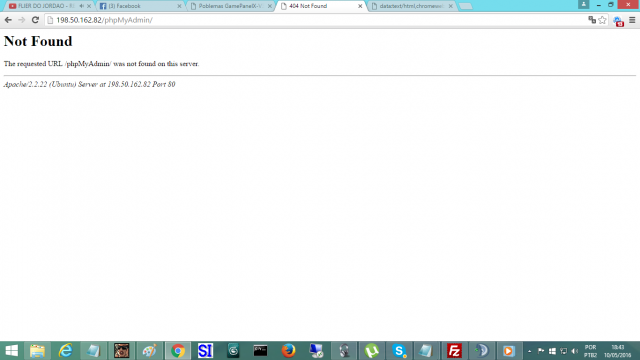Image resolution: width=640 pixels, height=360 pixels.
Task: Minimize the Chrome window
Action: pyautogui.click(x=598, y=4)
